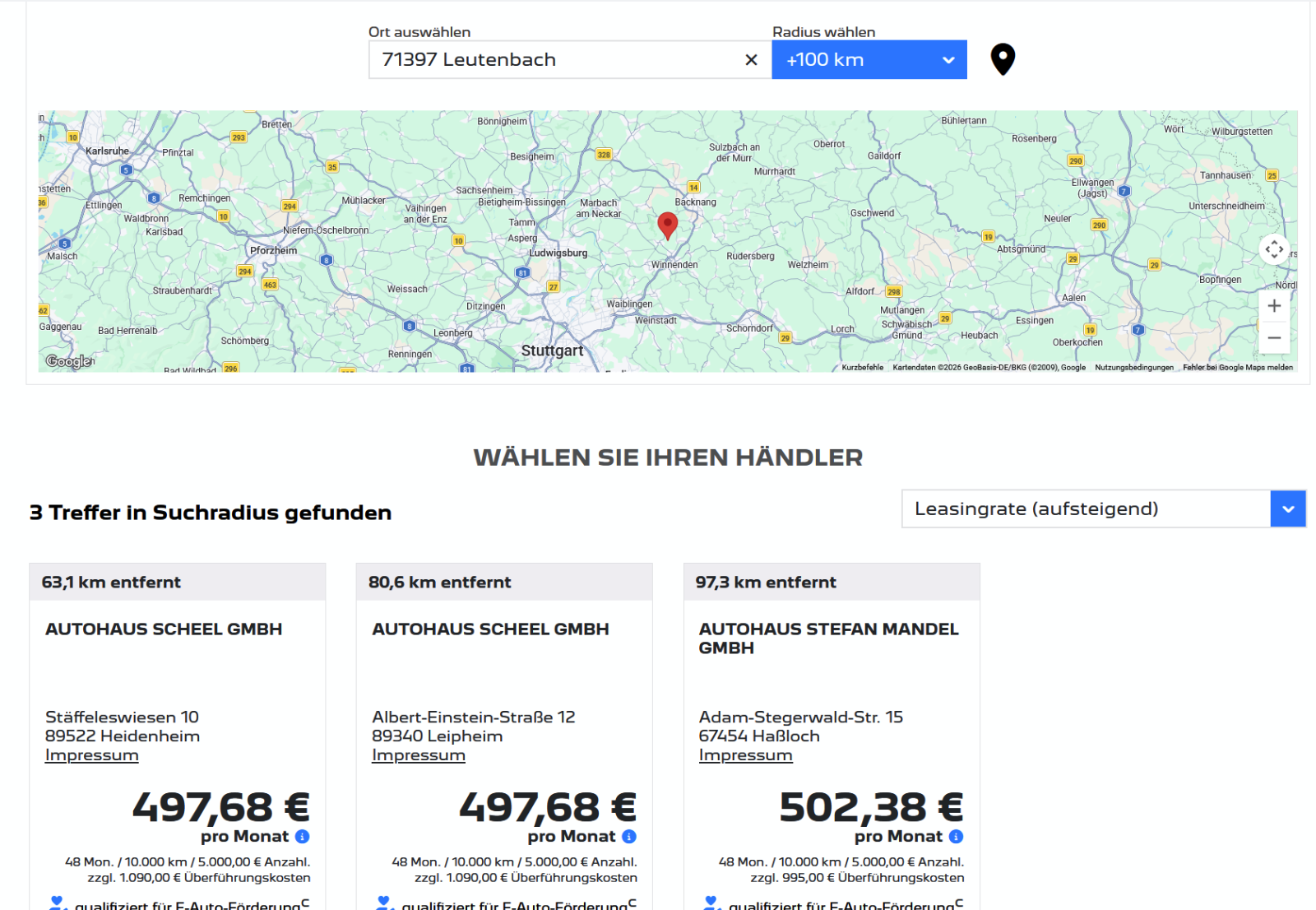Click the zzgl. 995,00 € Überführungskosten text
The height and width of the screenshot is (910, 1316).
[857, 878]
